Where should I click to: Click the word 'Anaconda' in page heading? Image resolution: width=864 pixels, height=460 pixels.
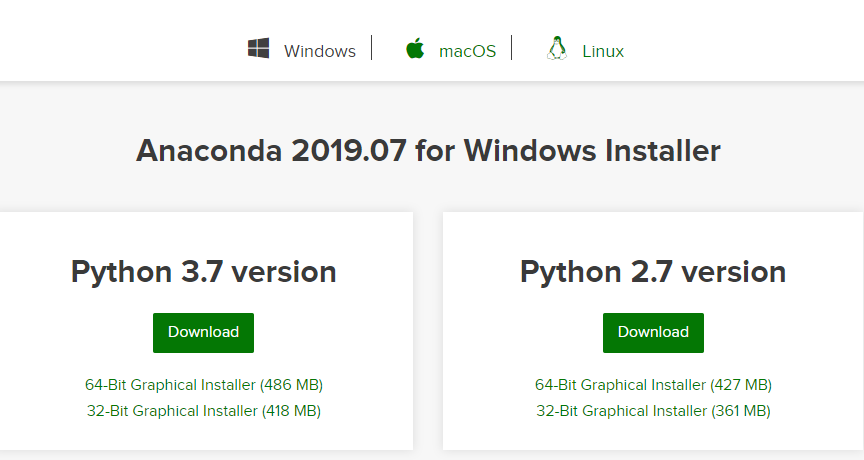coord(208,151)
